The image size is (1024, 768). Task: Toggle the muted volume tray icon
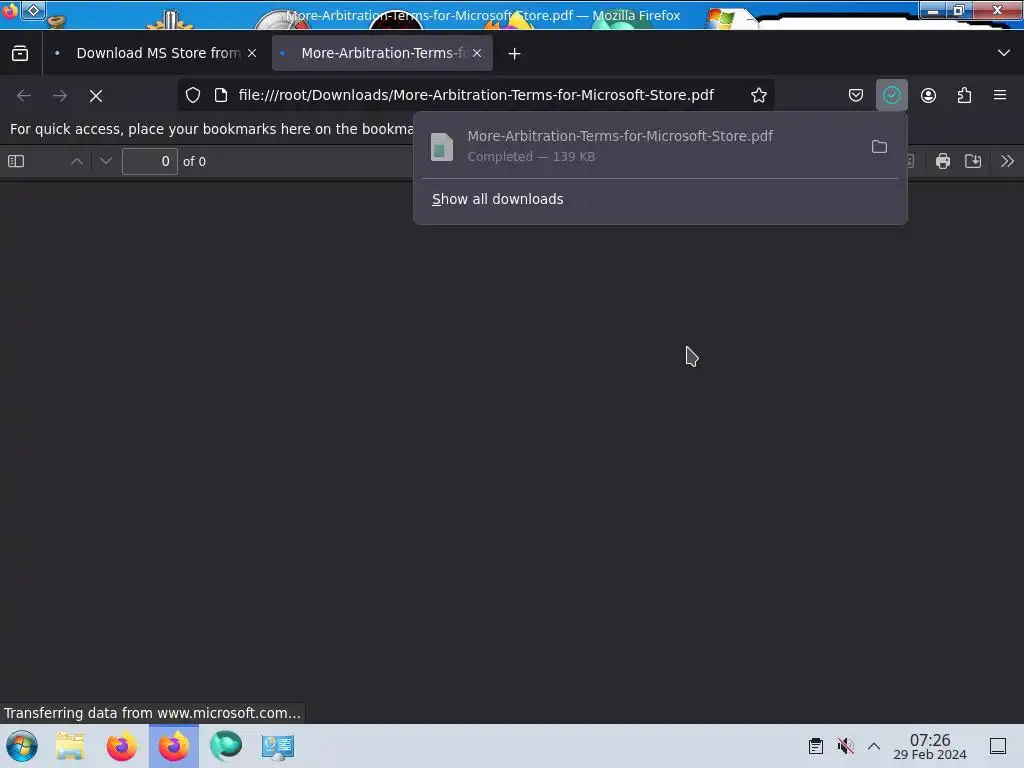[845, 746]
